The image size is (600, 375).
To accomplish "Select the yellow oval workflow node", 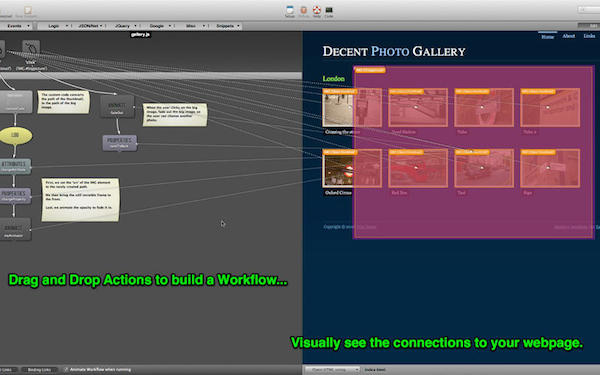I will 15,135.
